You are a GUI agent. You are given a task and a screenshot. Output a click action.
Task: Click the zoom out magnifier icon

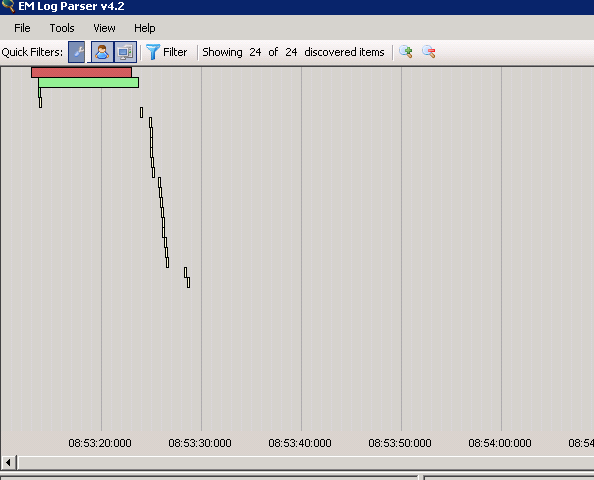click(428, 52)
